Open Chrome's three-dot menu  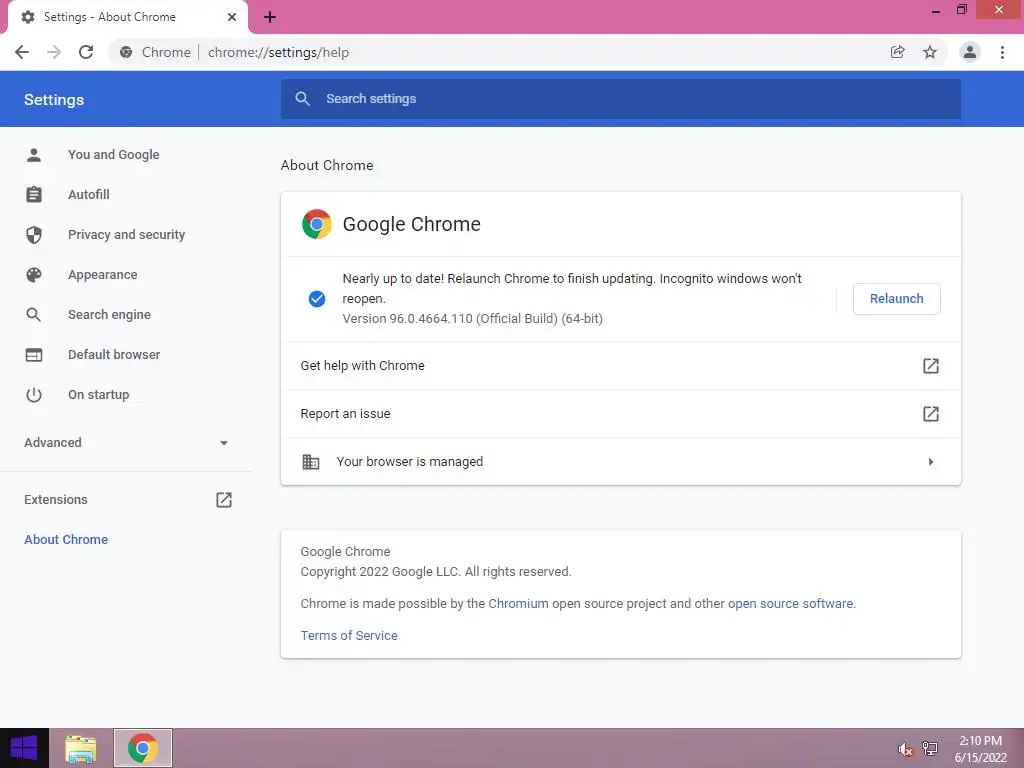click(1002, 52)
